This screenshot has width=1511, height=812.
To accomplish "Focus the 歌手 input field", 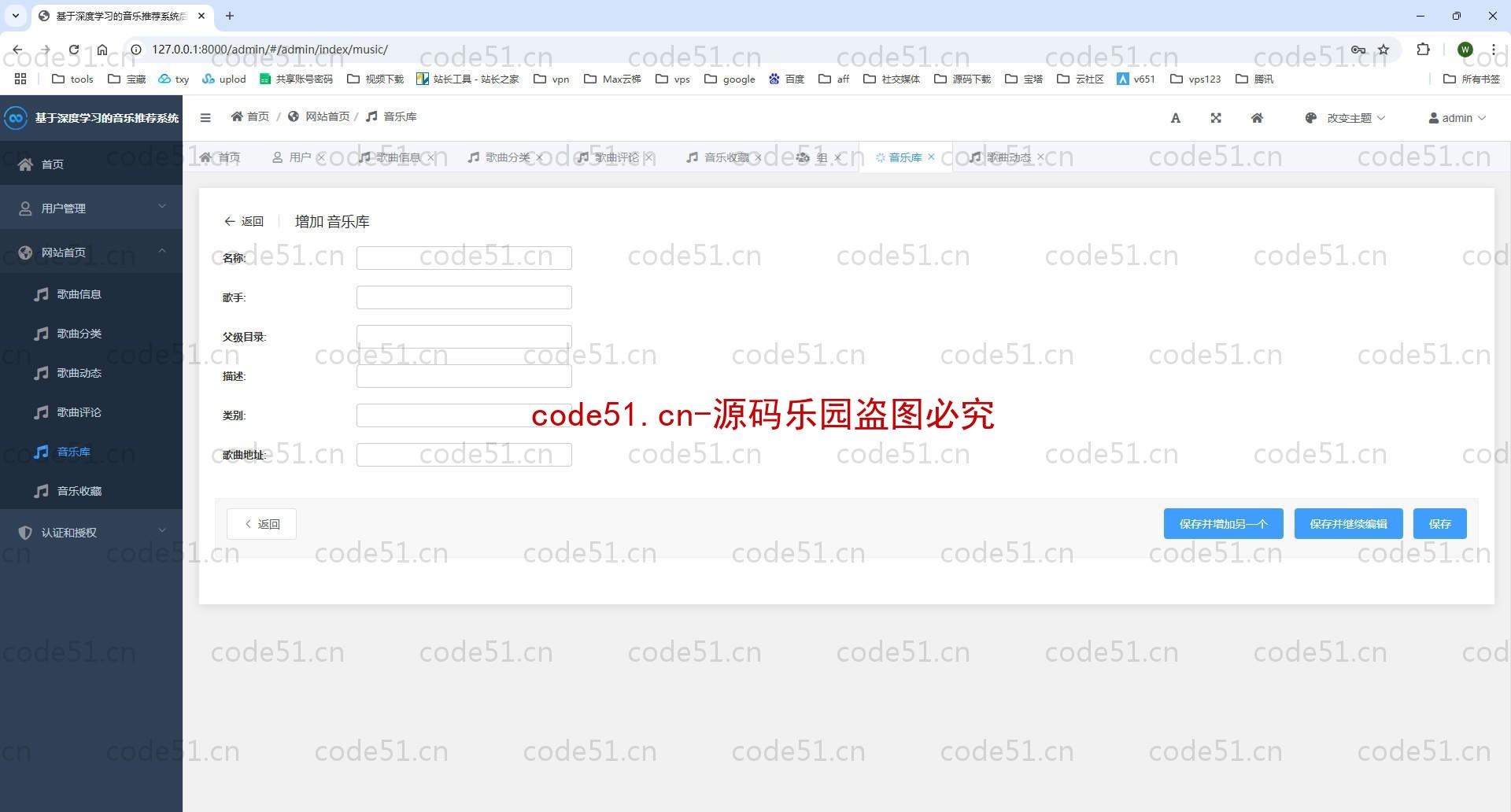I will coord(464,297).
